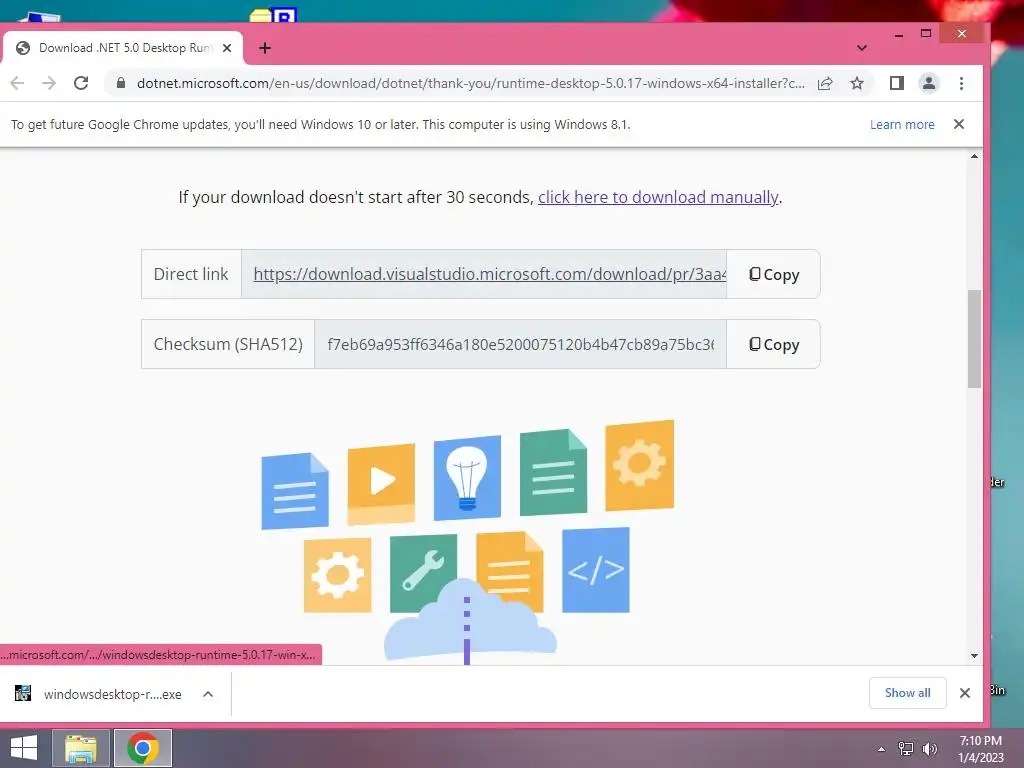Close the downloads bar
Screen dimensions: 1024x768
click(x=965, y=693)
